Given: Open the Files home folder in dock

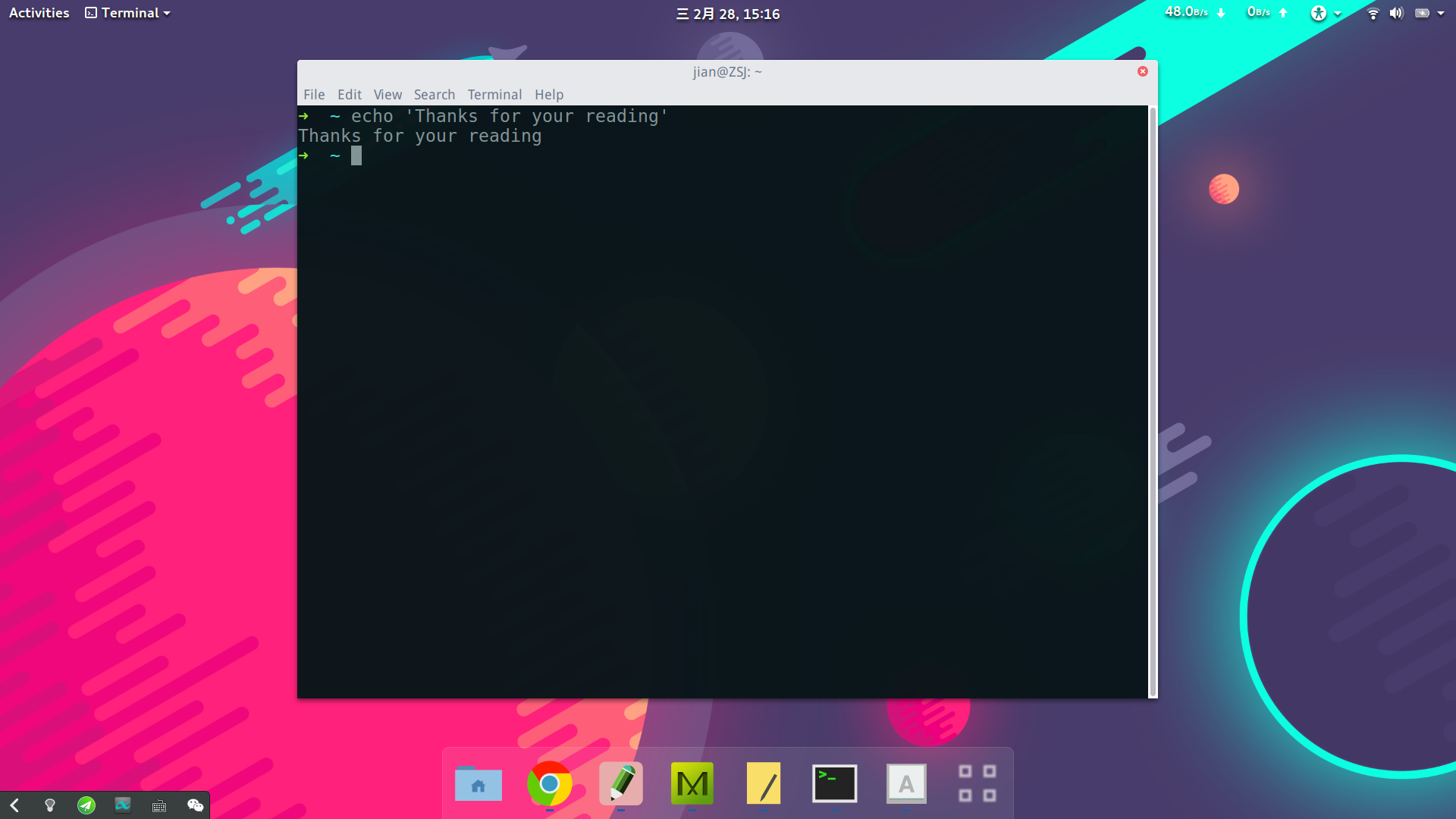Looking at the screenshot, I should coord(479,783).
